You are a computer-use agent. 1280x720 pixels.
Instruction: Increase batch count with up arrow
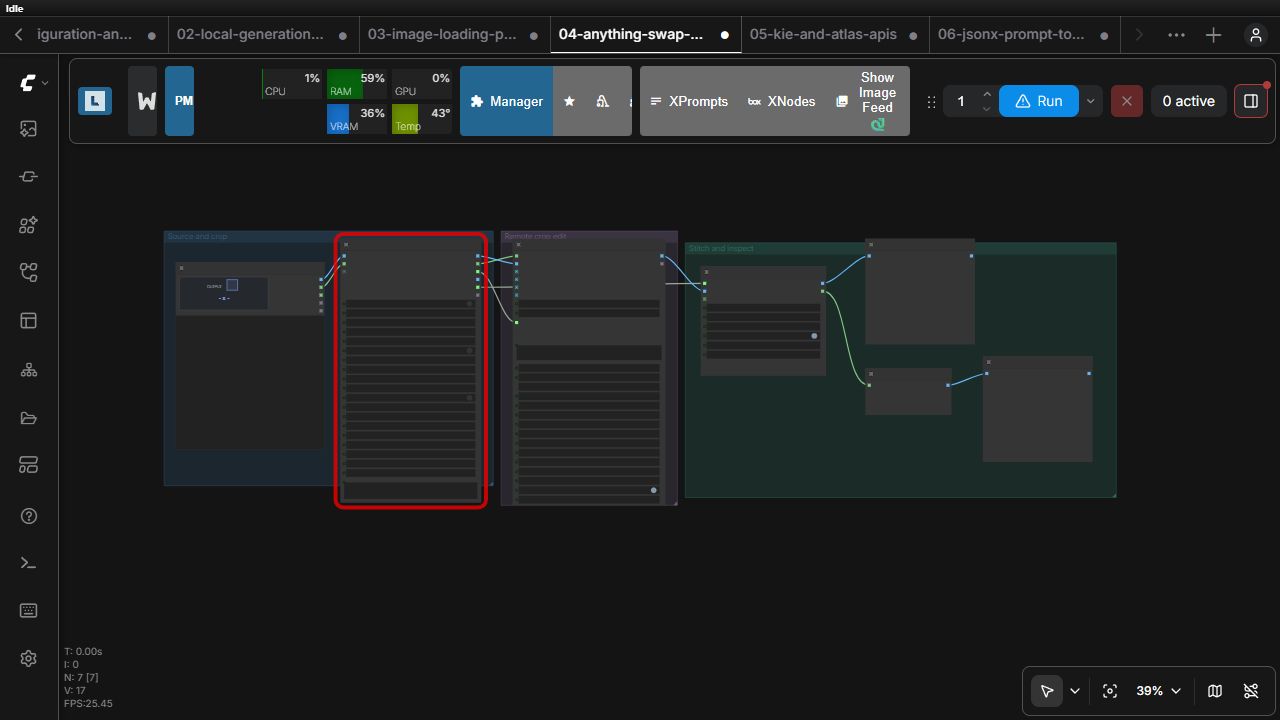(x=987, y=94)
